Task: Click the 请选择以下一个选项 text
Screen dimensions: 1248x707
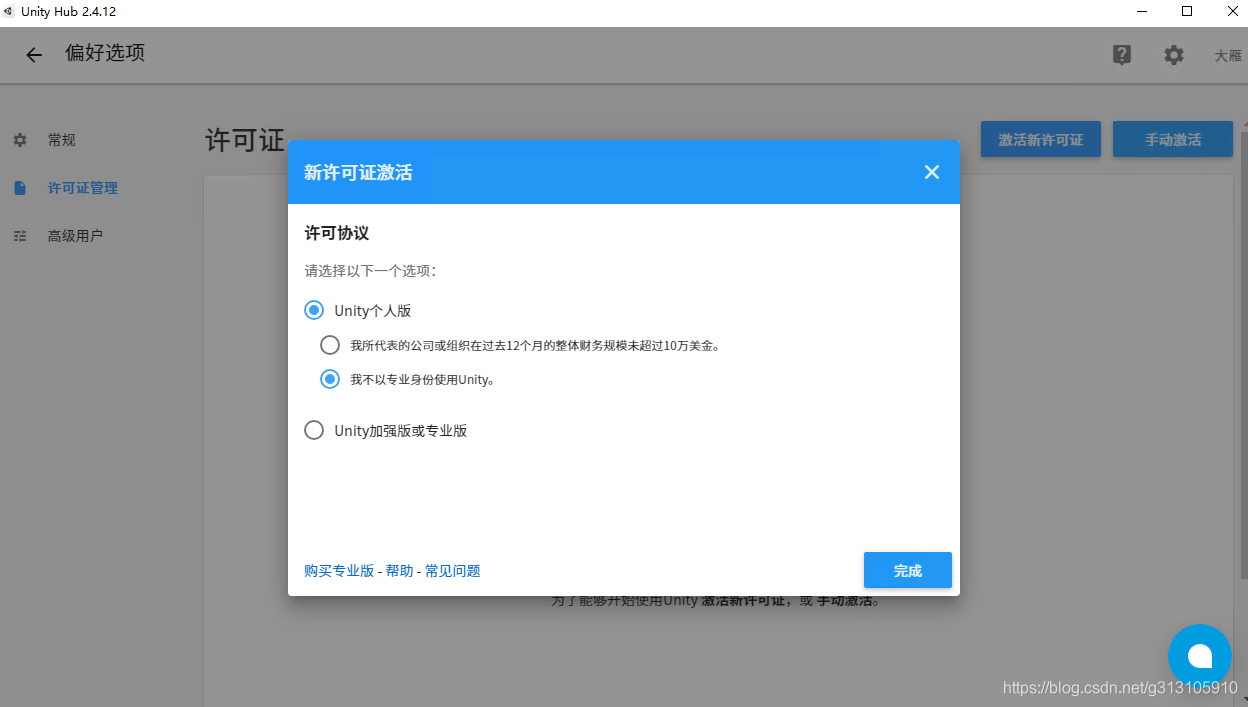Action: (370, 271)
